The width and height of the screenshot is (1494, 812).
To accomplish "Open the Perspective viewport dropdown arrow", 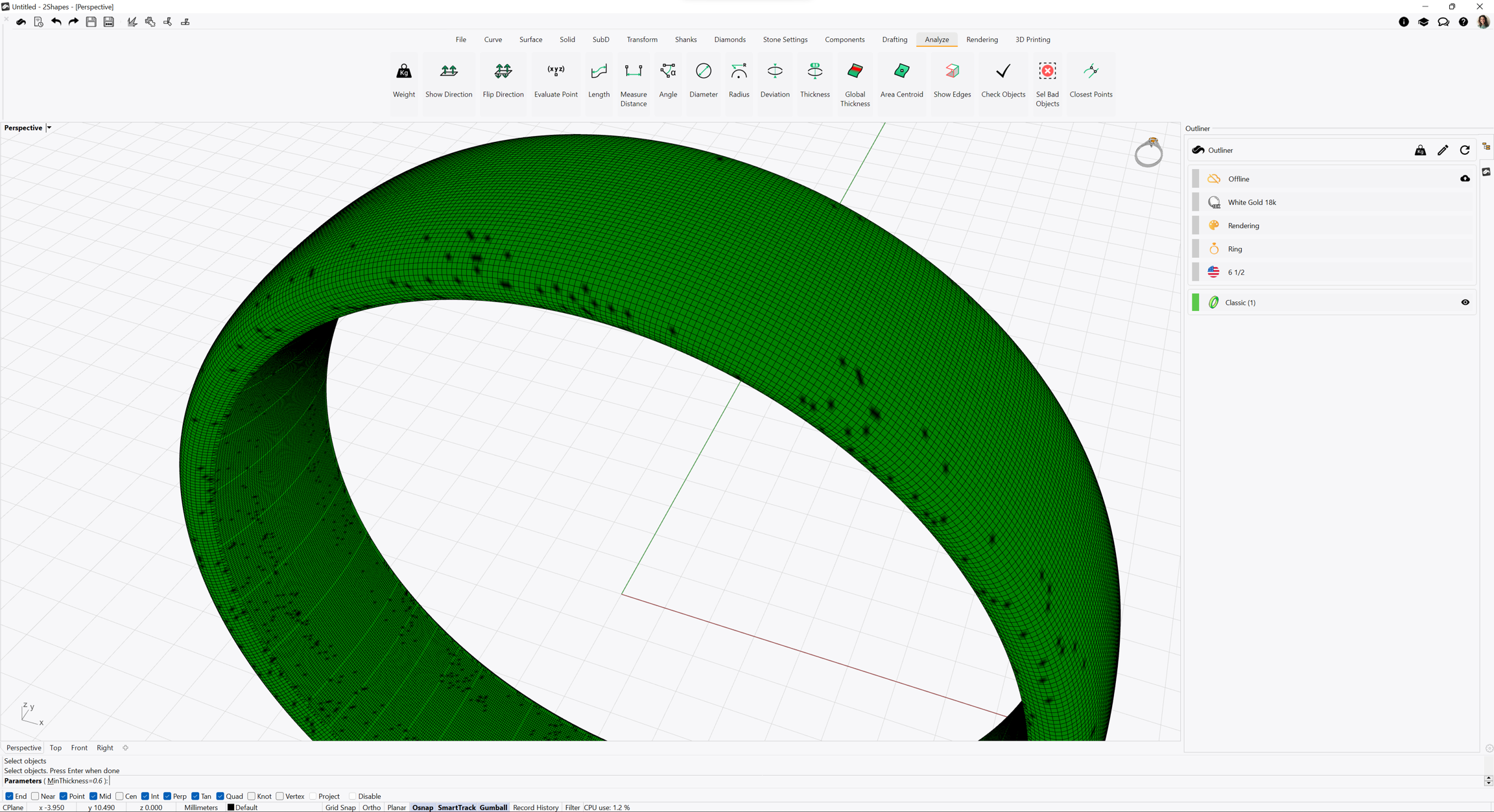I will pos(49,128).
